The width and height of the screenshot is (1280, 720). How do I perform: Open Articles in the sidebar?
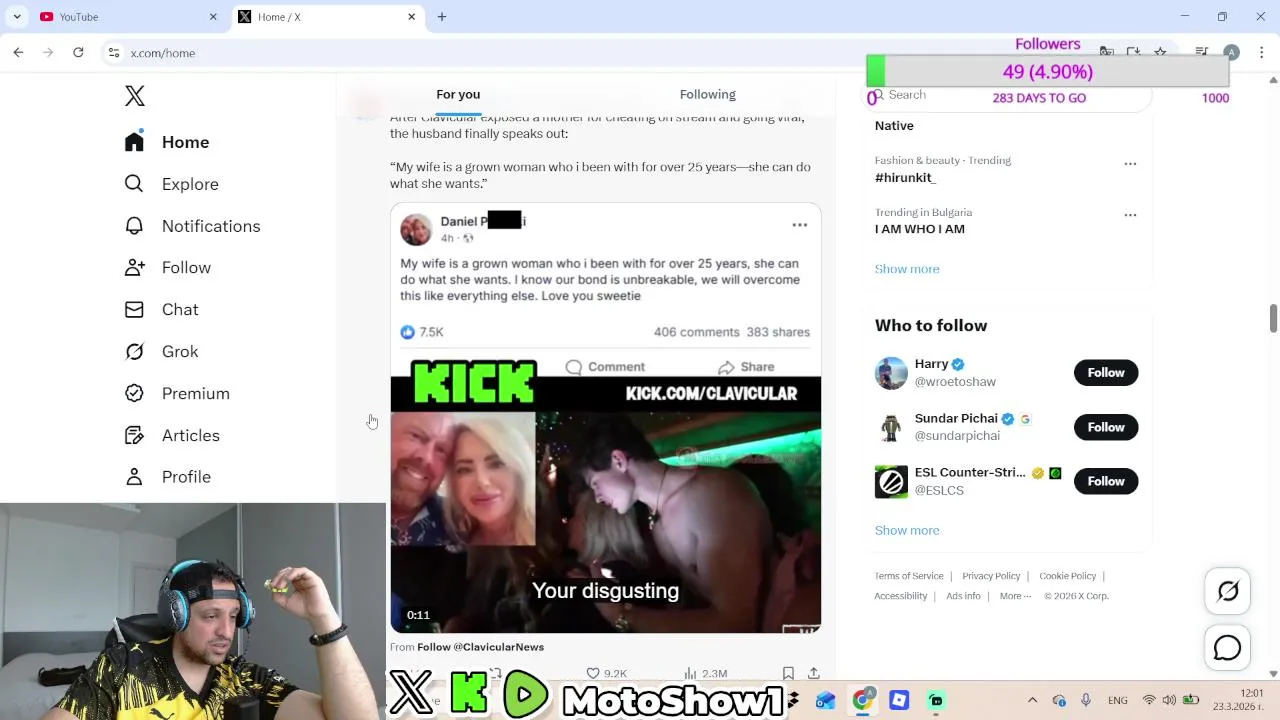tap(172, 436)
